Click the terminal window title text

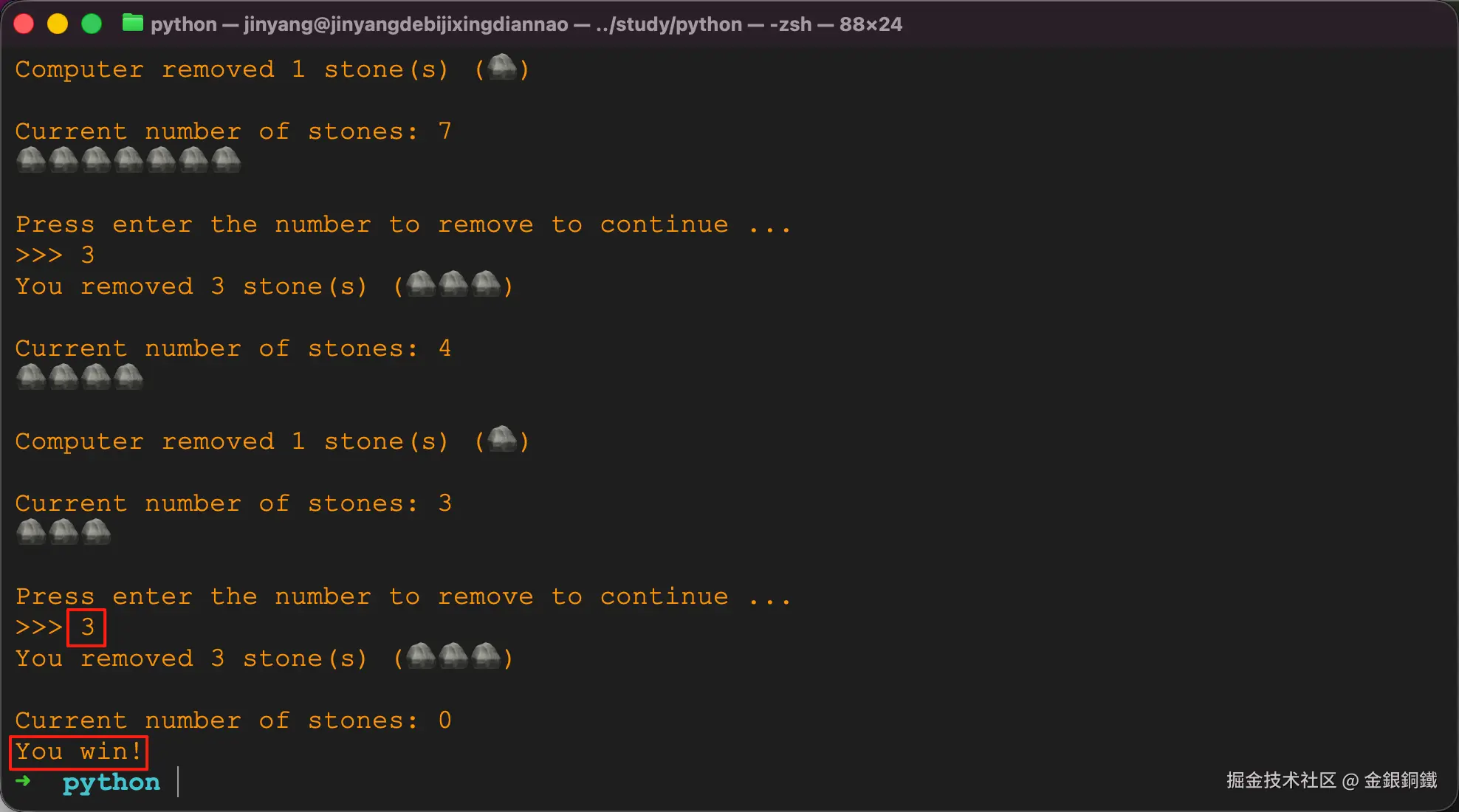click(526, 24)
